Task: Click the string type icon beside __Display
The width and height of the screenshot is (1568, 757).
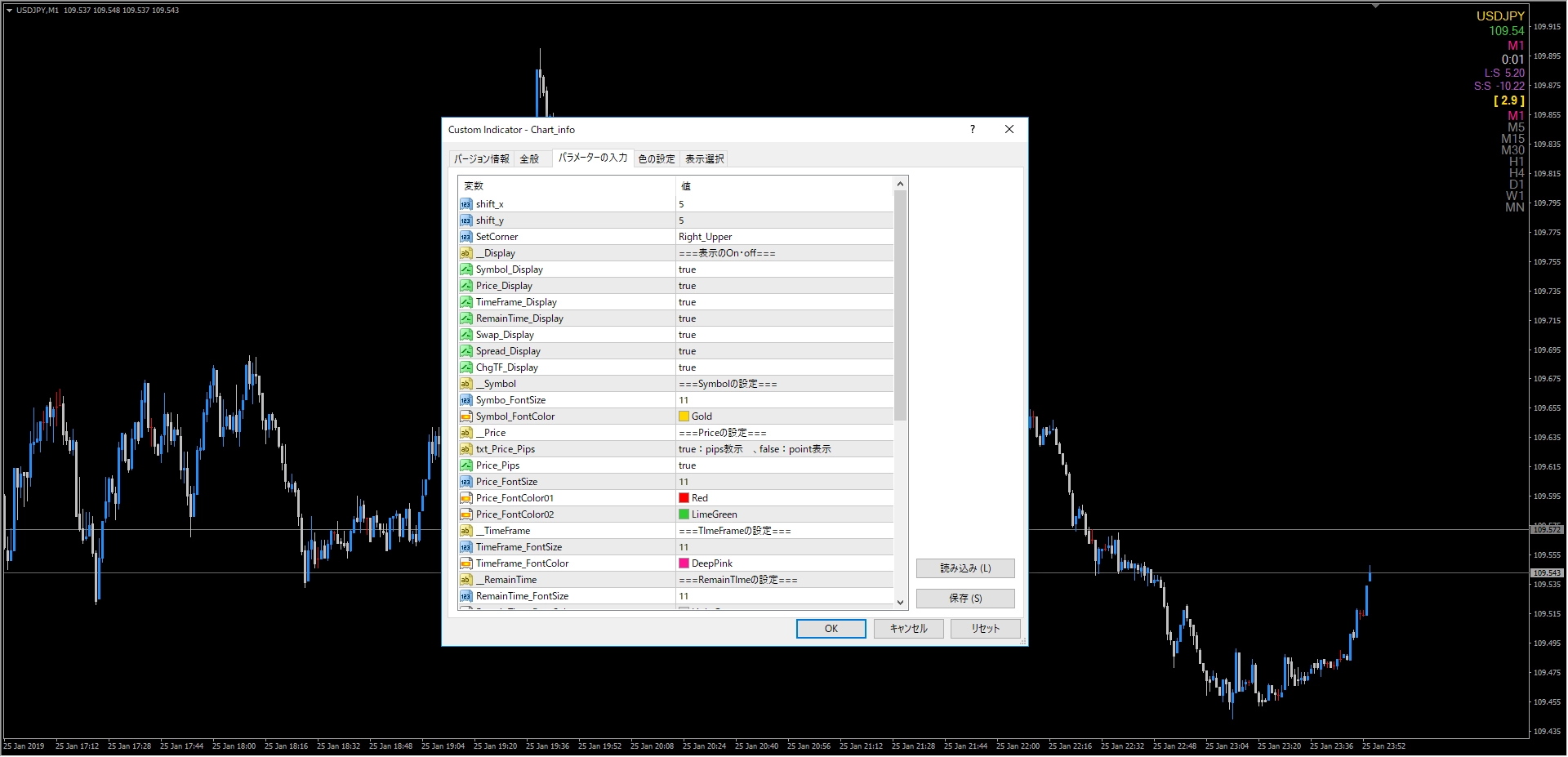Action: tap(466, 253)
